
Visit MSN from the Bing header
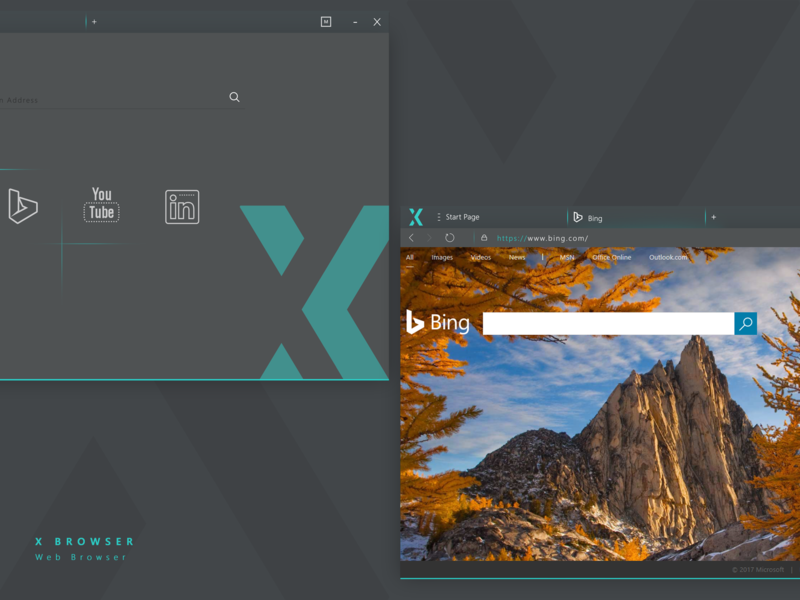tap(566, 257)
